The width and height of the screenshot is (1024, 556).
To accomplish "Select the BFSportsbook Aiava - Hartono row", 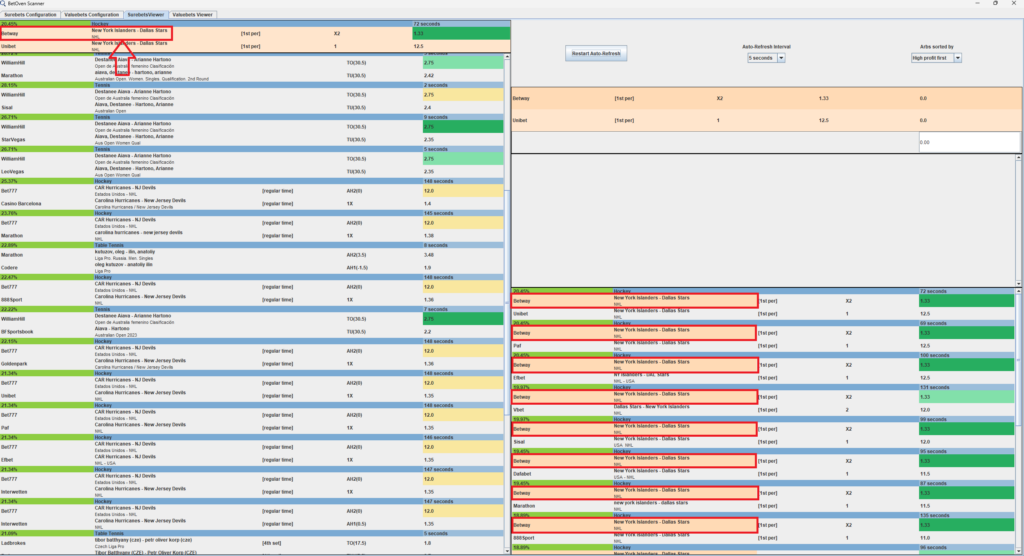I will pos(252,332).
